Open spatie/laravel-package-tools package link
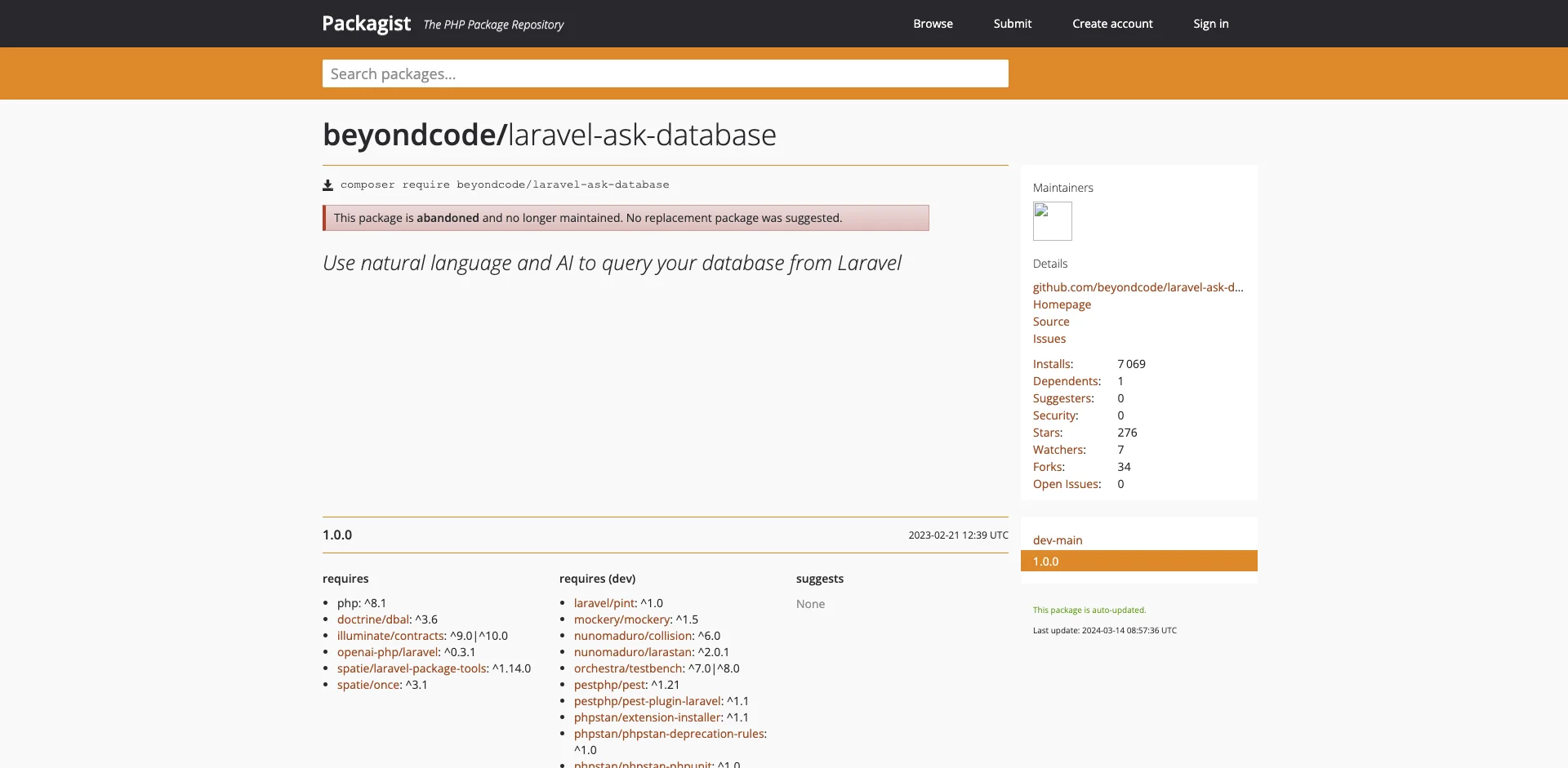 tap(412, 668)
